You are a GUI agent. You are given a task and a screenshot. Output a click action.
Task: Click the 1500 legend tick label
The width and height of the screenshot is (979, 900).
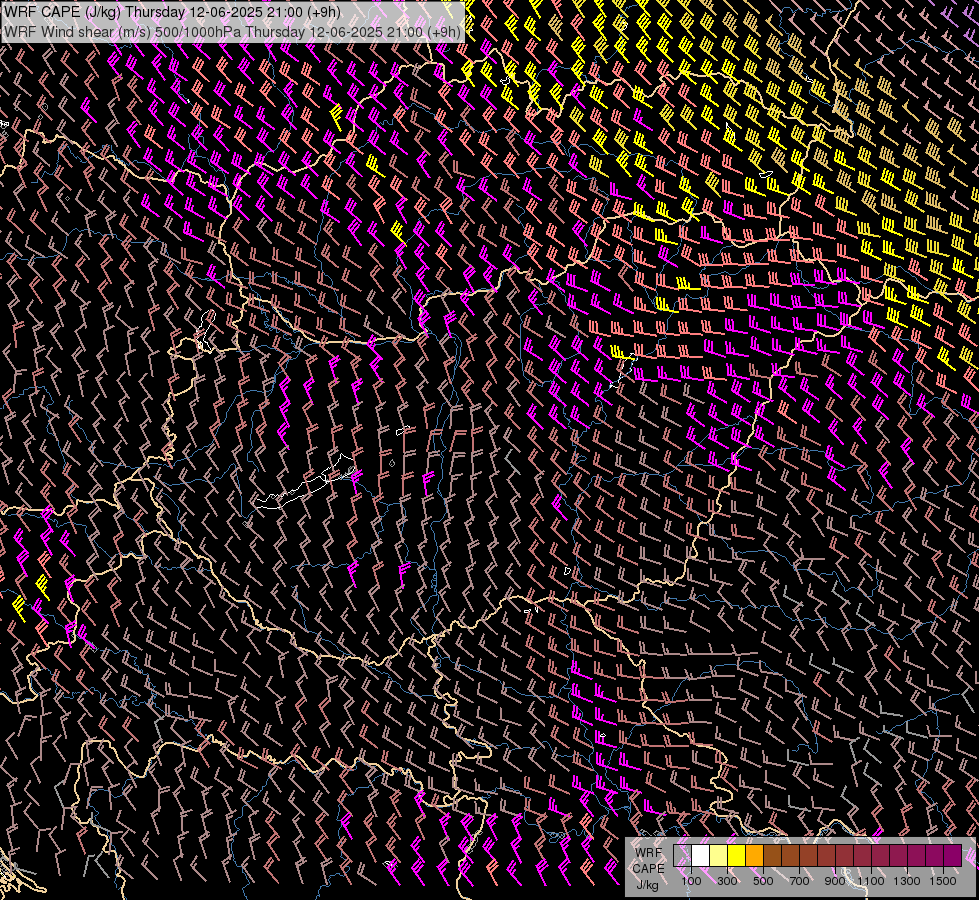click(943, 881)
